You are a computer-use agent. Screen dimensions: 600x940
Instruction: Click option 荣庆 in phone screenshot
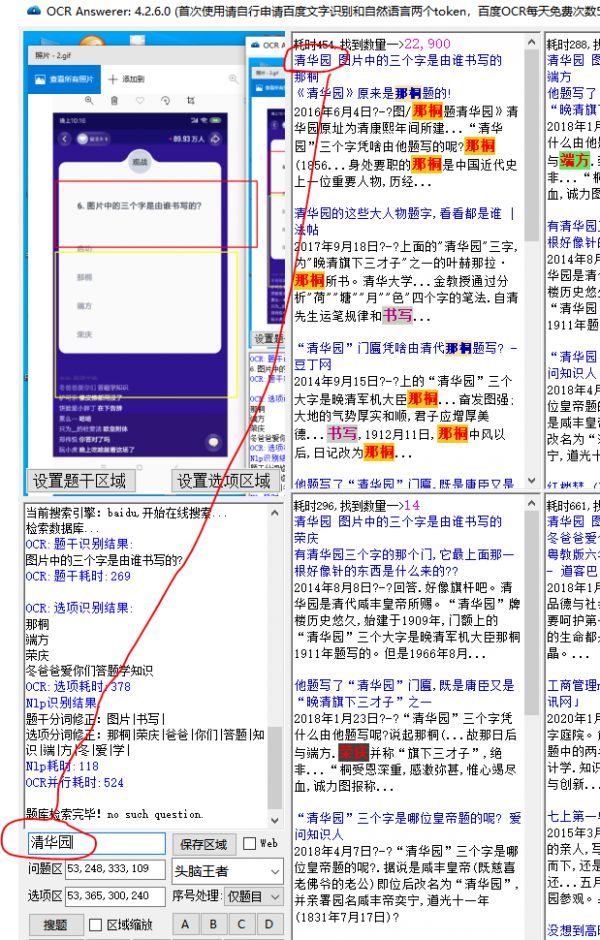tap(85, 334)
